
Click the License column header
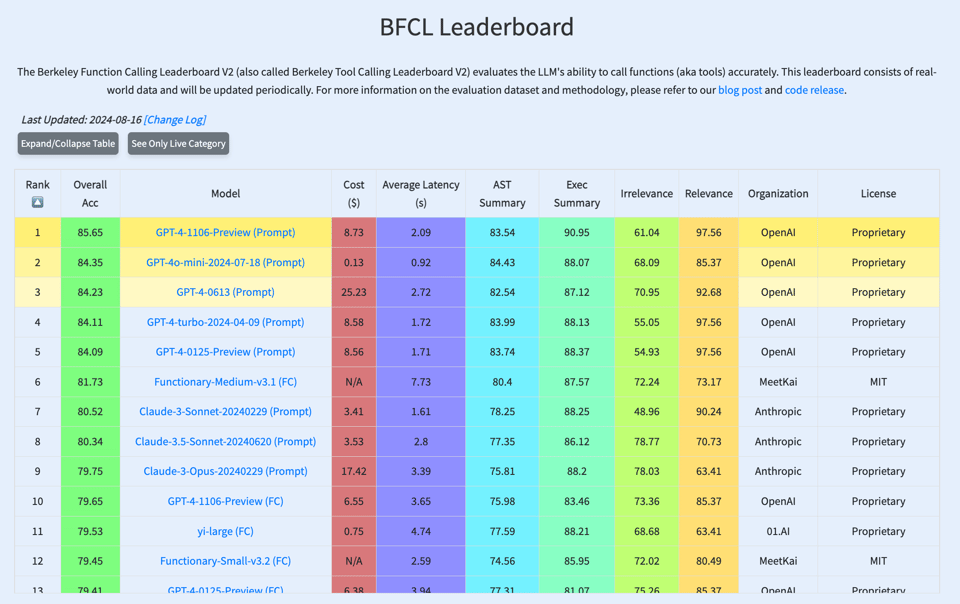878,193
